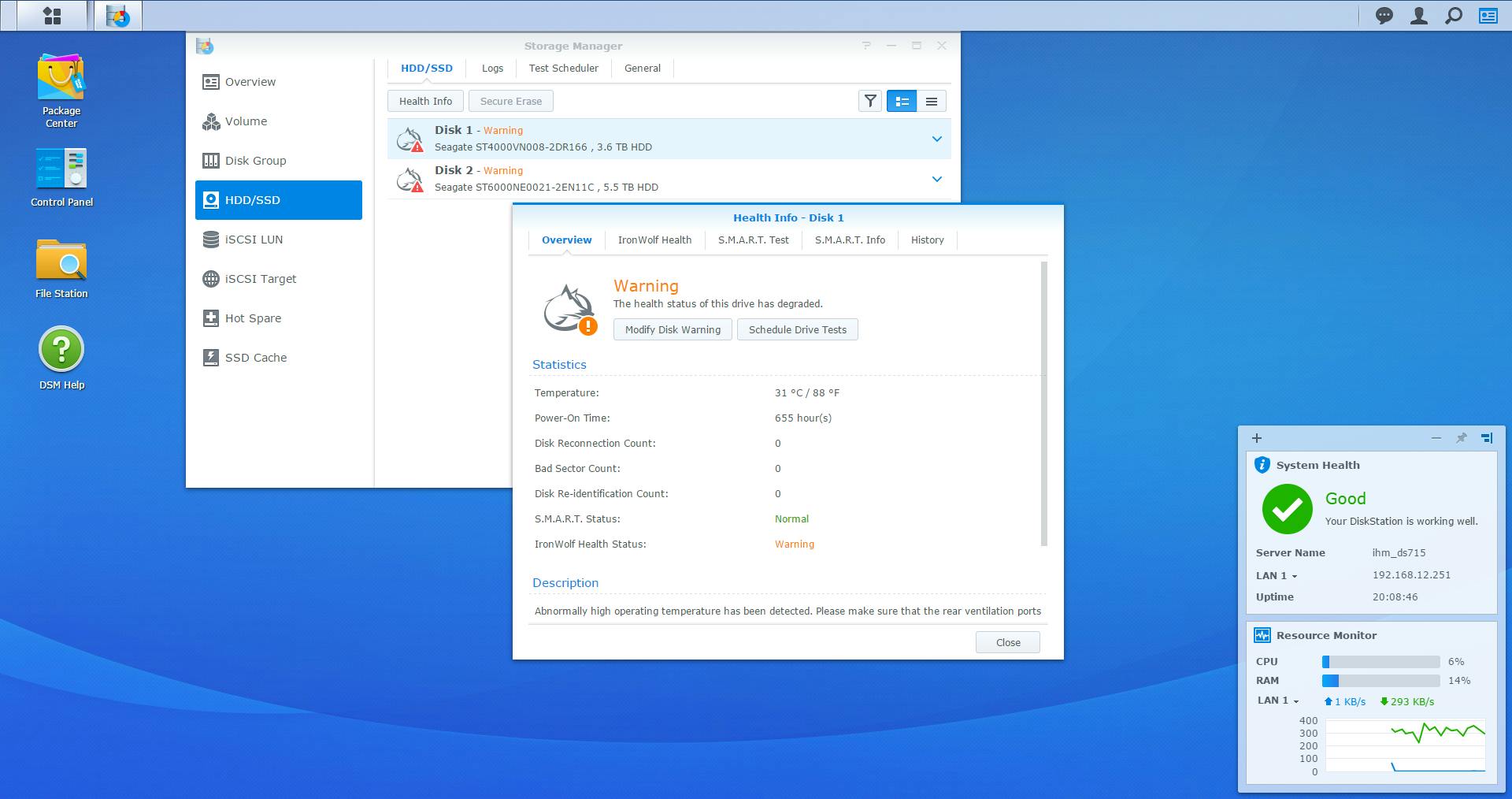This screenshot has height=799, width=1512.
Task: Click the server name ihm_ds715
Action: coord(1399,553)
